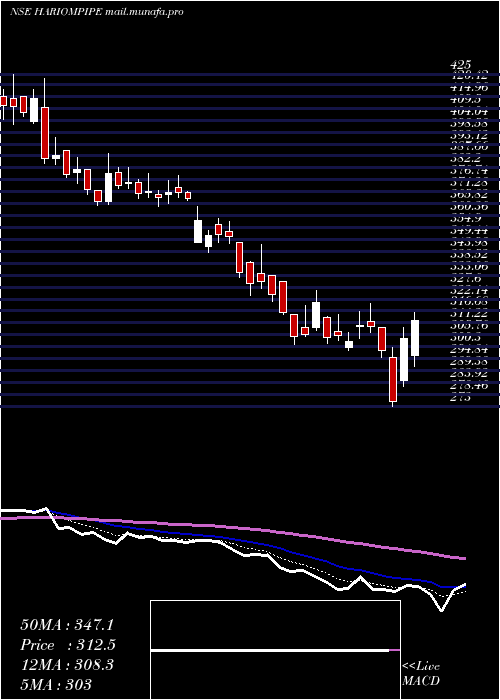
Task: Click the 289.38 price axis label
Action: point(469,362)
